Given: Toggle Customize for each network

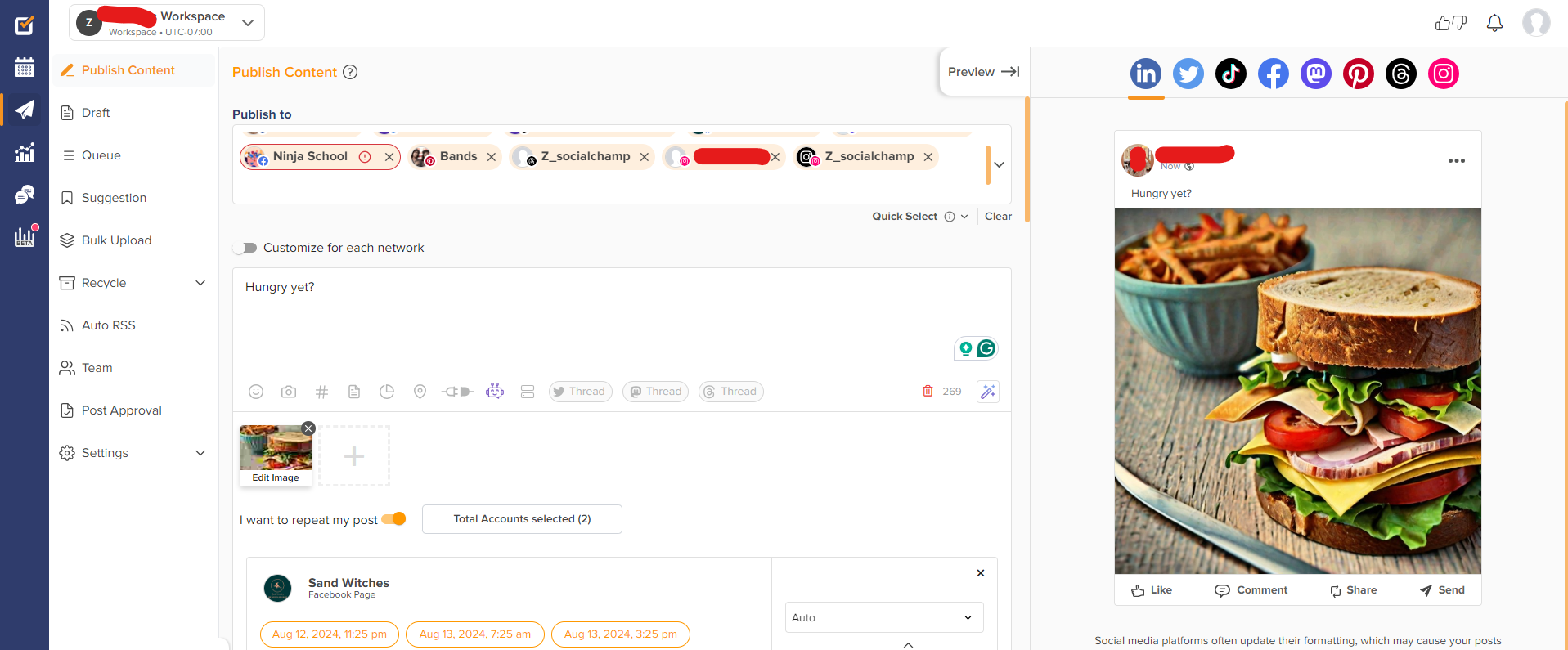Looking at the screenshot, I should (245, 248).
